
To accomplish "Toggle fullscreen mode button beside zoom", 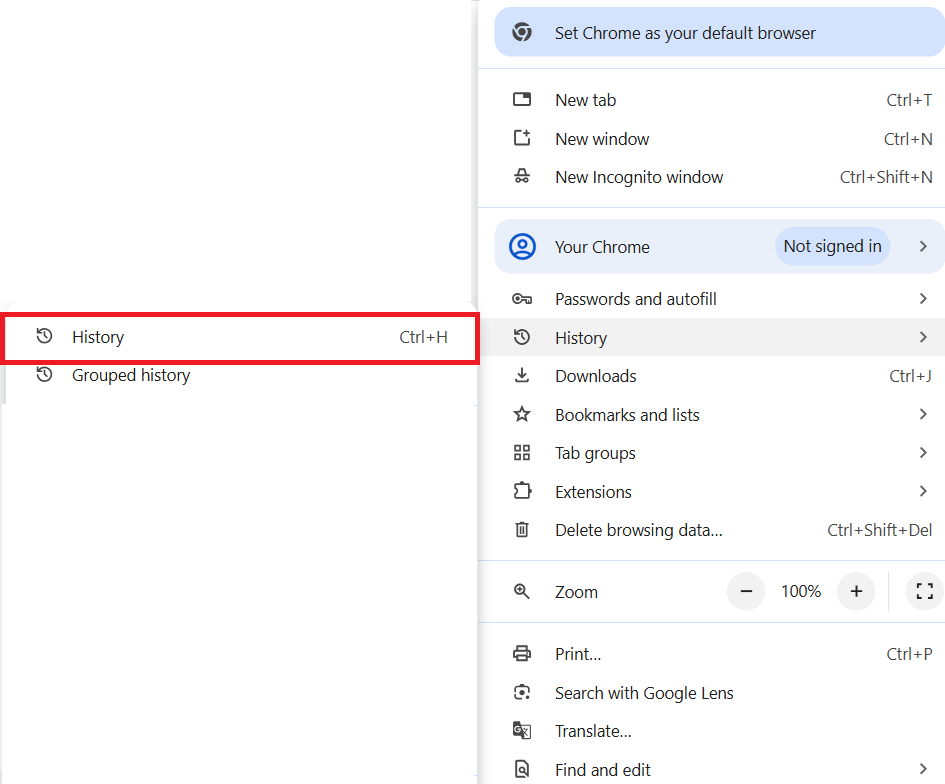I will point(925,591).
